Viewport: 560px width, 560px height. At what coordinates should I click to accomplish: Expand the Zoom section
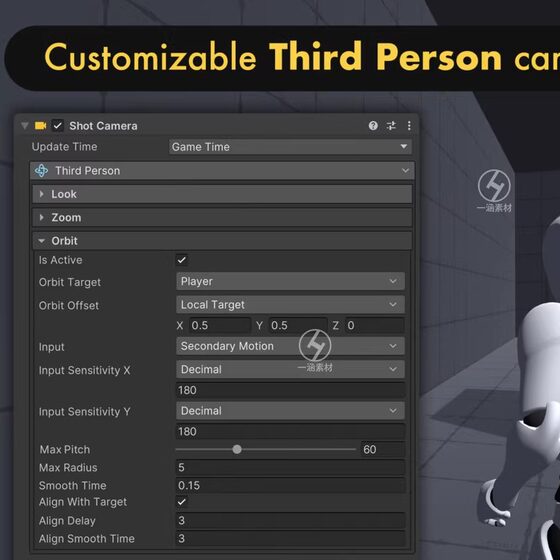[x=222, y=218]
